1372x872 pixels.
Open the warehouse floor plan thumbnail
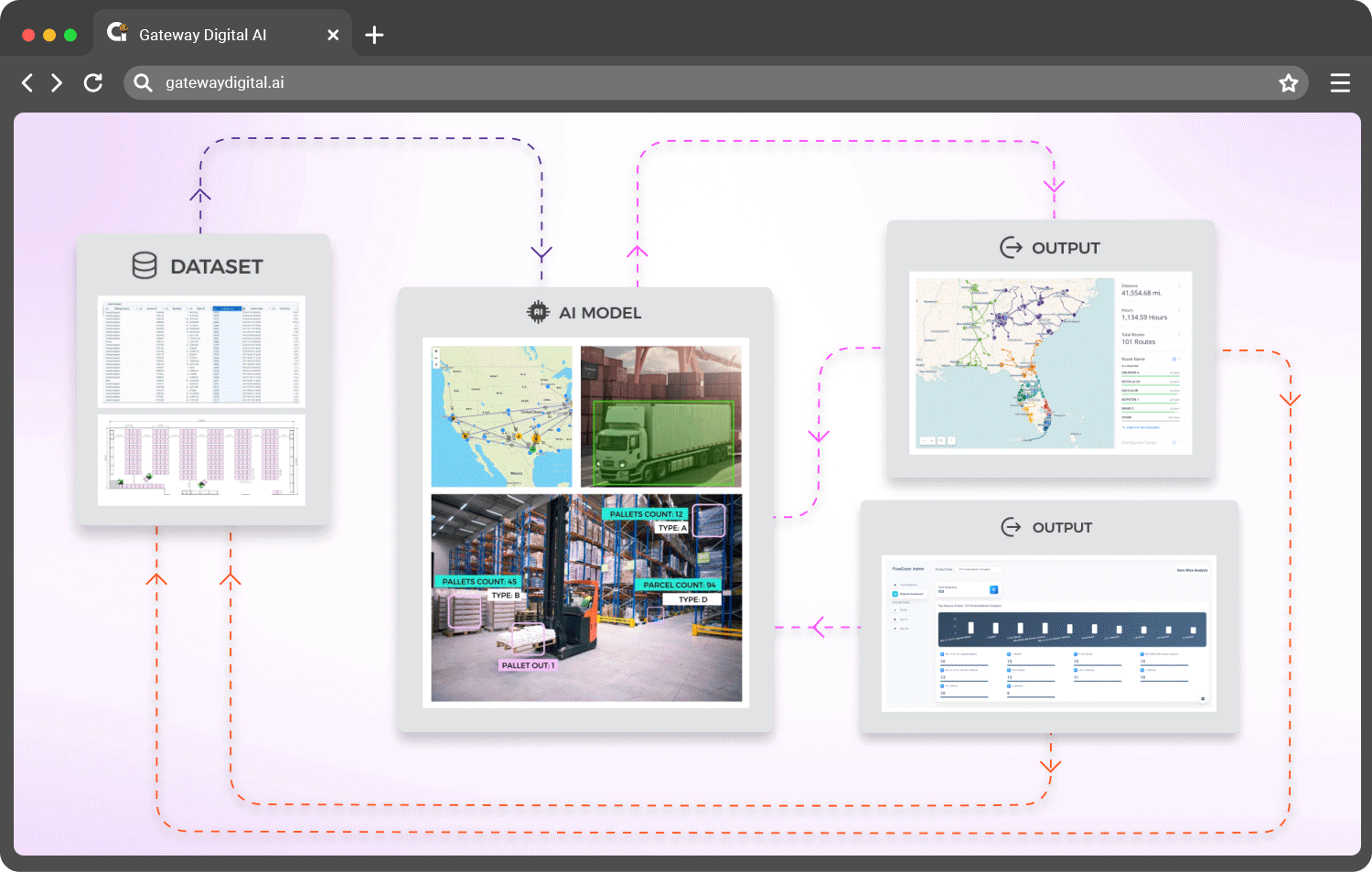[x=201, y=459]
